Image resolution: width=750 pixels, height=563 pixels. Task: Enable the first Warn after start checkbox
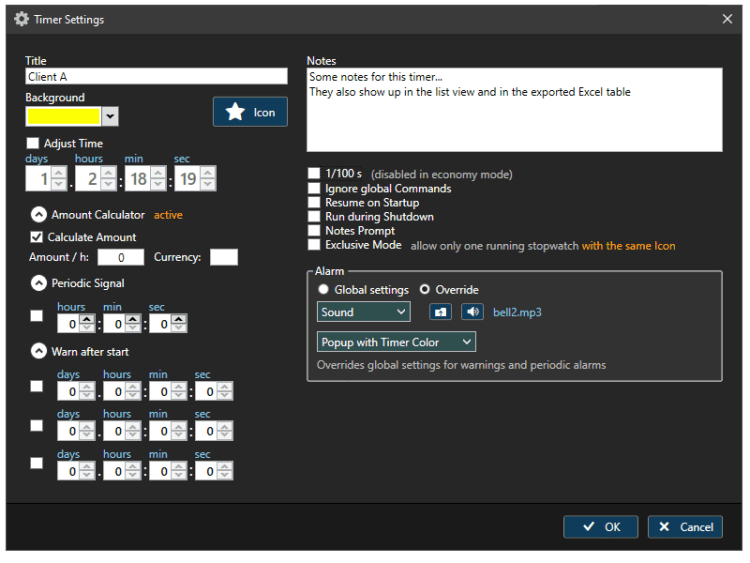36,386
